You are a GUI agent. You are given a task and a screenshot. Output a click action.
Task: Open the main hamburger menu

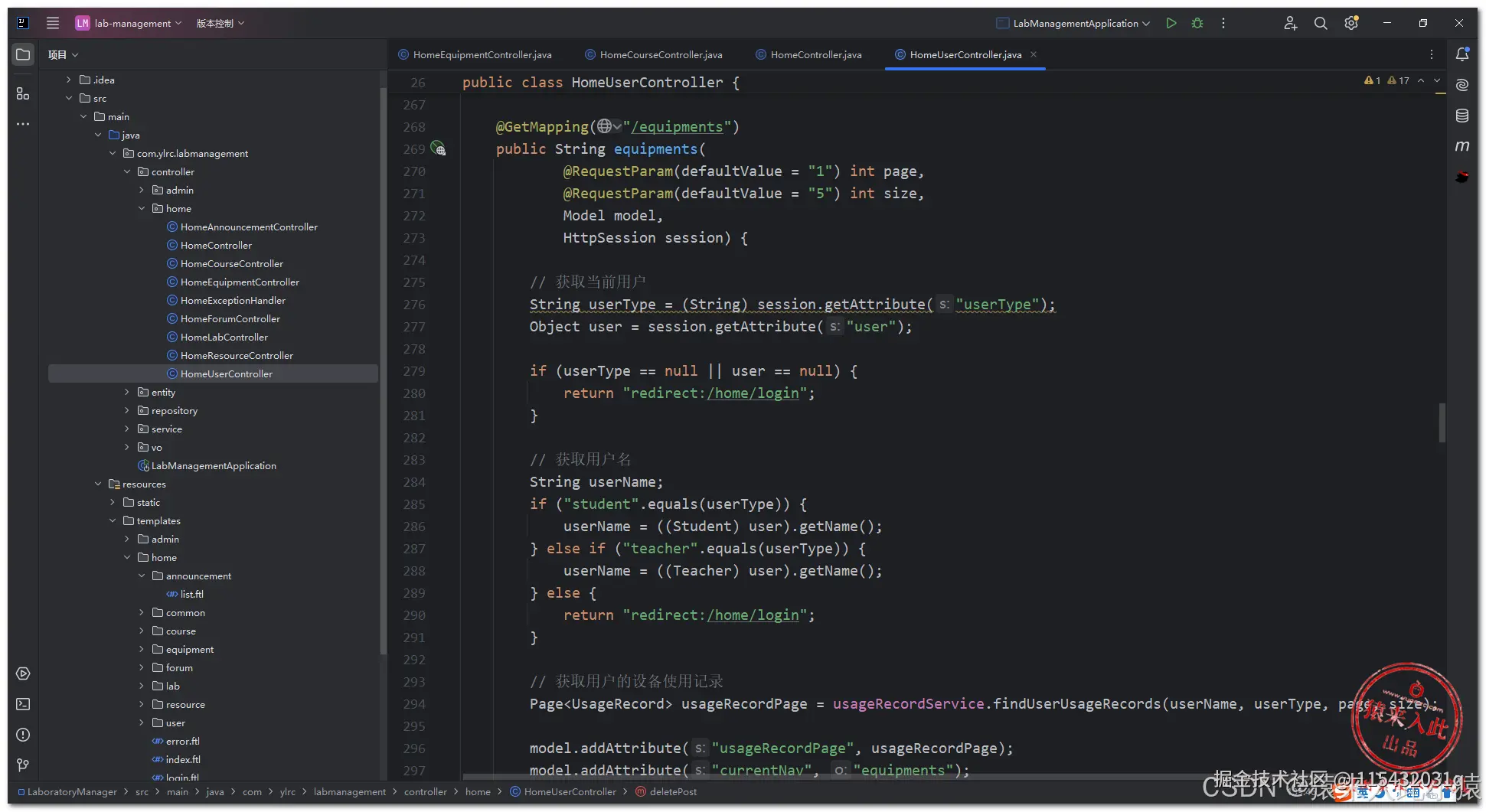53,23
